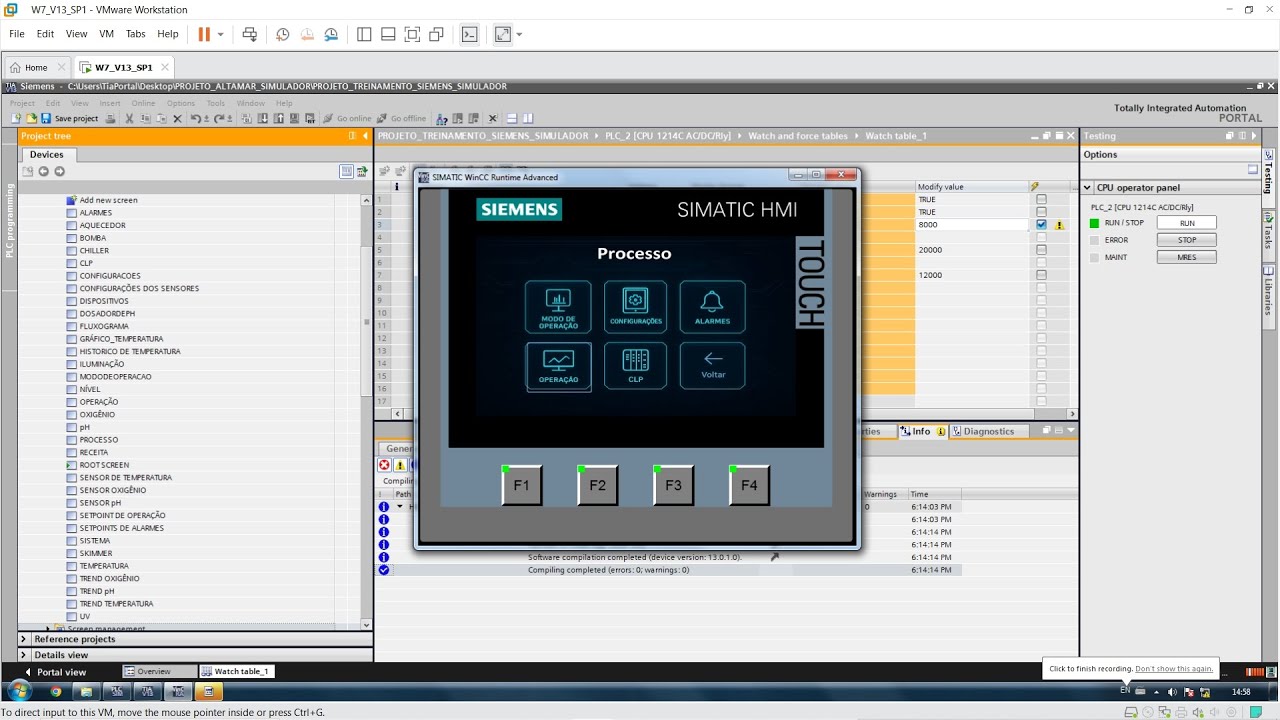The image size is (1280, 720).
Task: Collapse the CPU operator panel section
Action: (x=1087, y=188)
